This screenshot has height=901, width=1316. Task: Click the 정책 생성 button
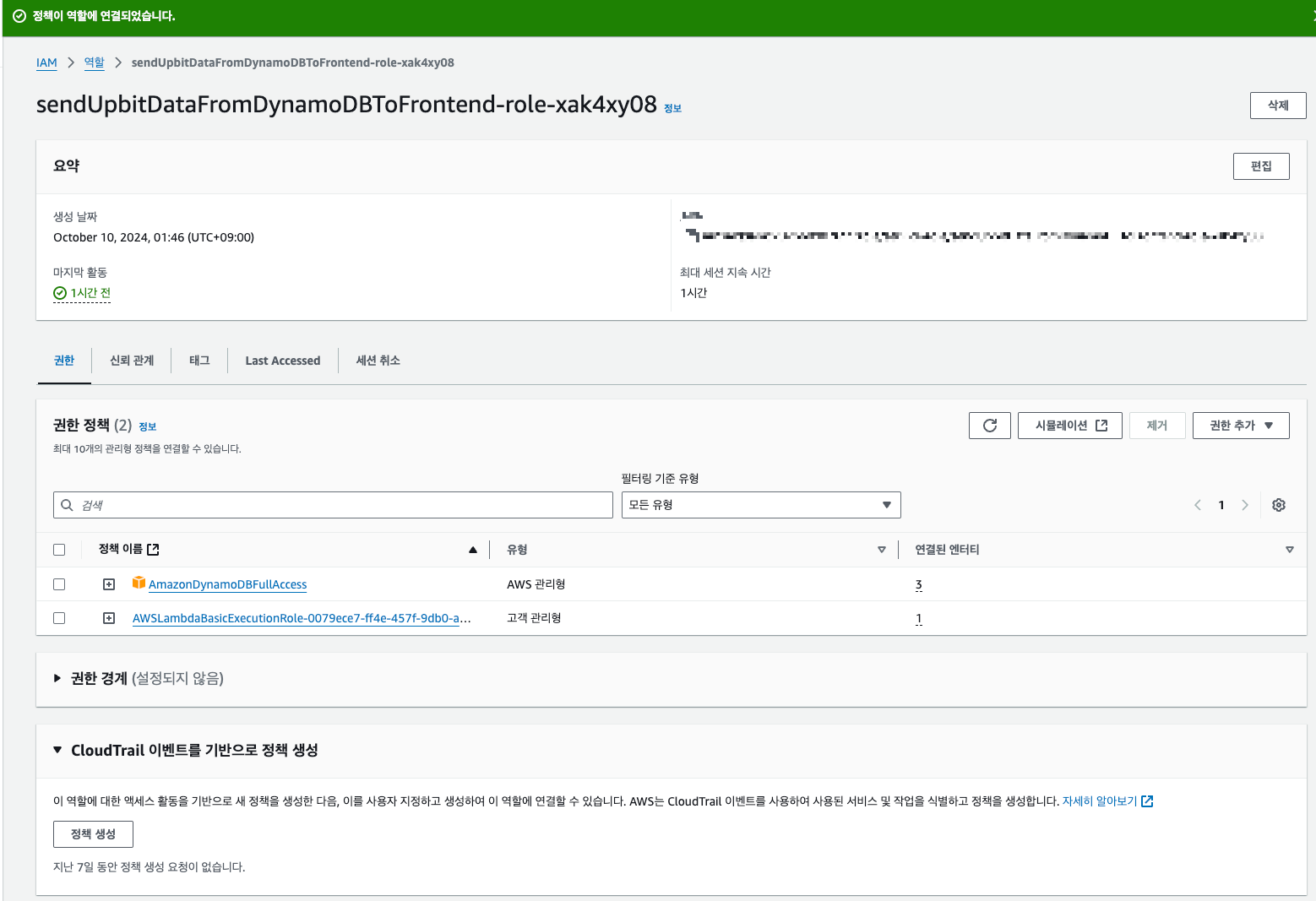(x=93, y=834)
